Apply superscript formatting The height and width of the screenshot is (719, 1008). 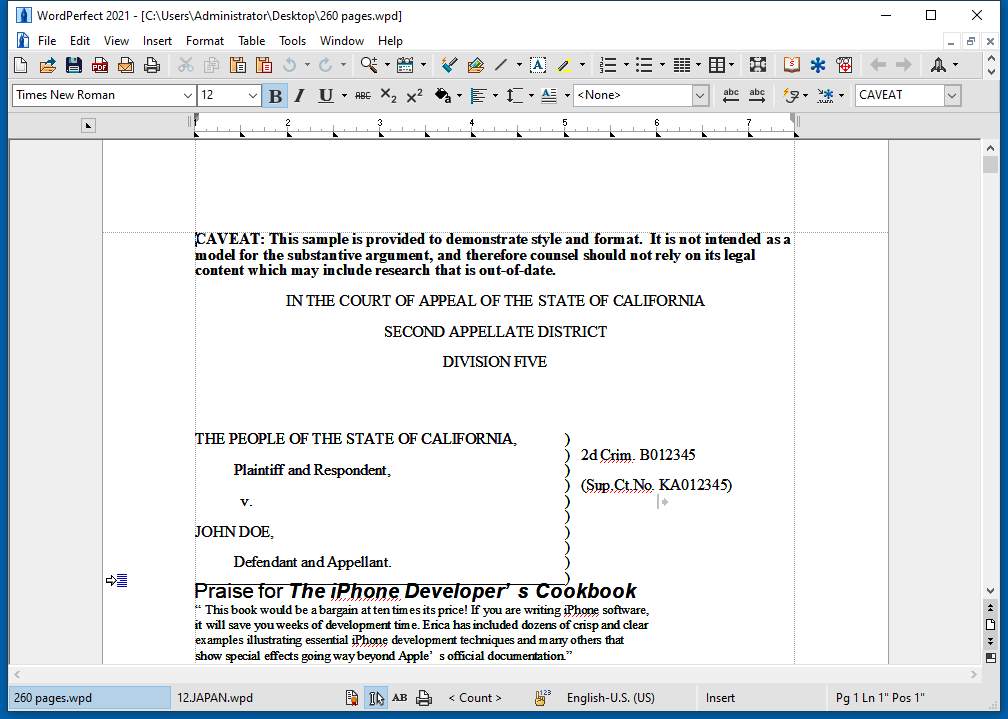tap(415, 96)
